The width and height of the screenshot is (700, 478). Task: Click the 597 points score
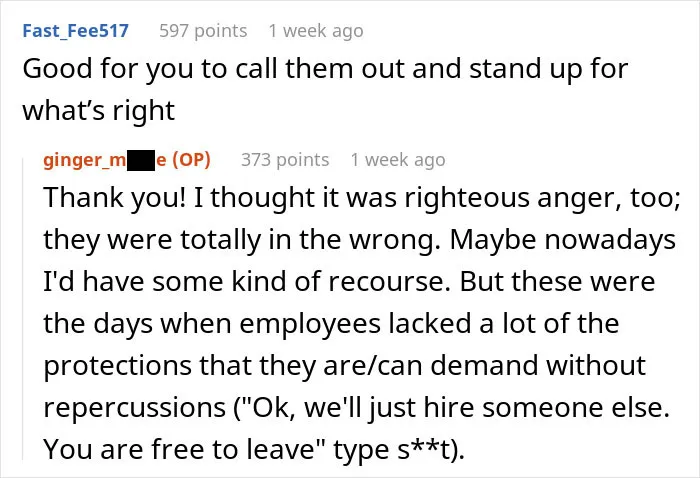[x=203, y=31]
